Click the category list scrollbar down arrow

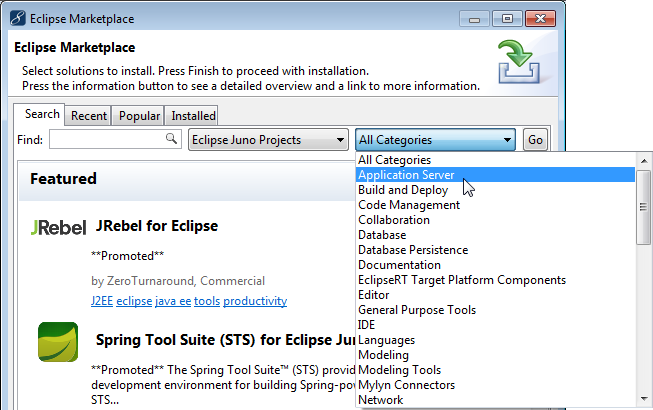(x=644, y=398)
